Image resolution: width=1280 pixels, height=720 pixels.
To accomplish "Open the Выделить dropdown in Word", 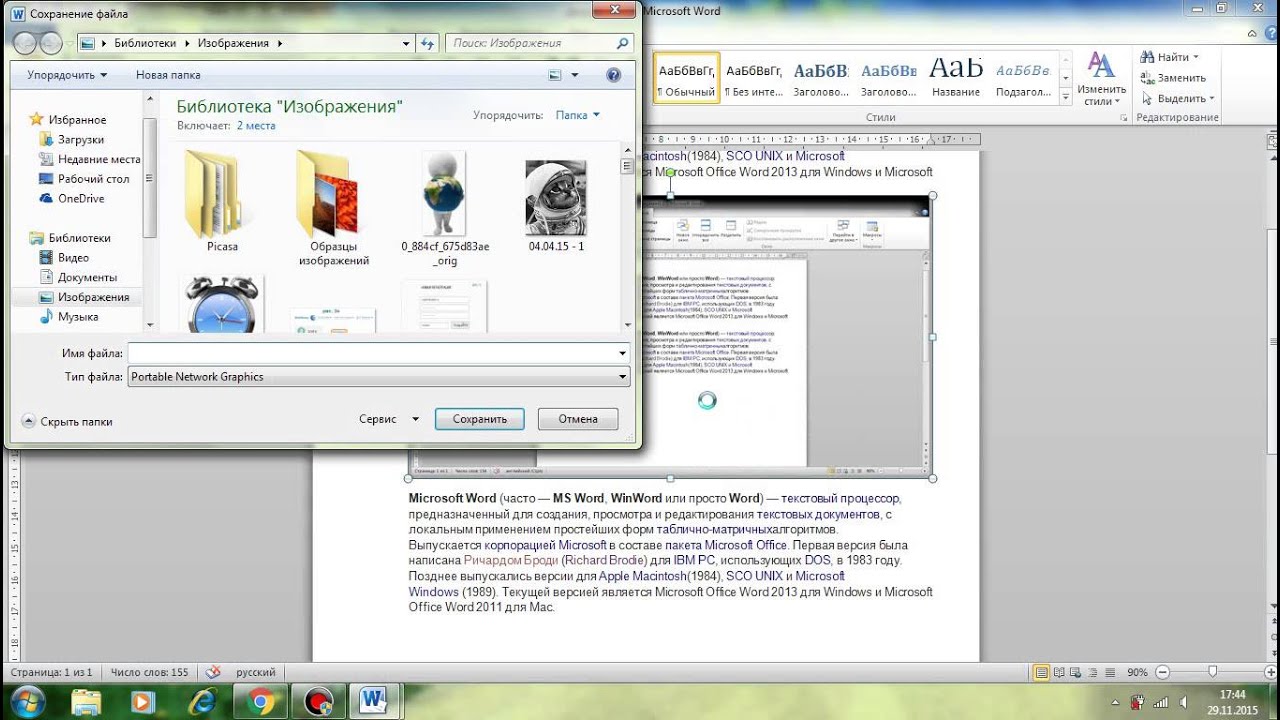I will [x=1176, y=98].
